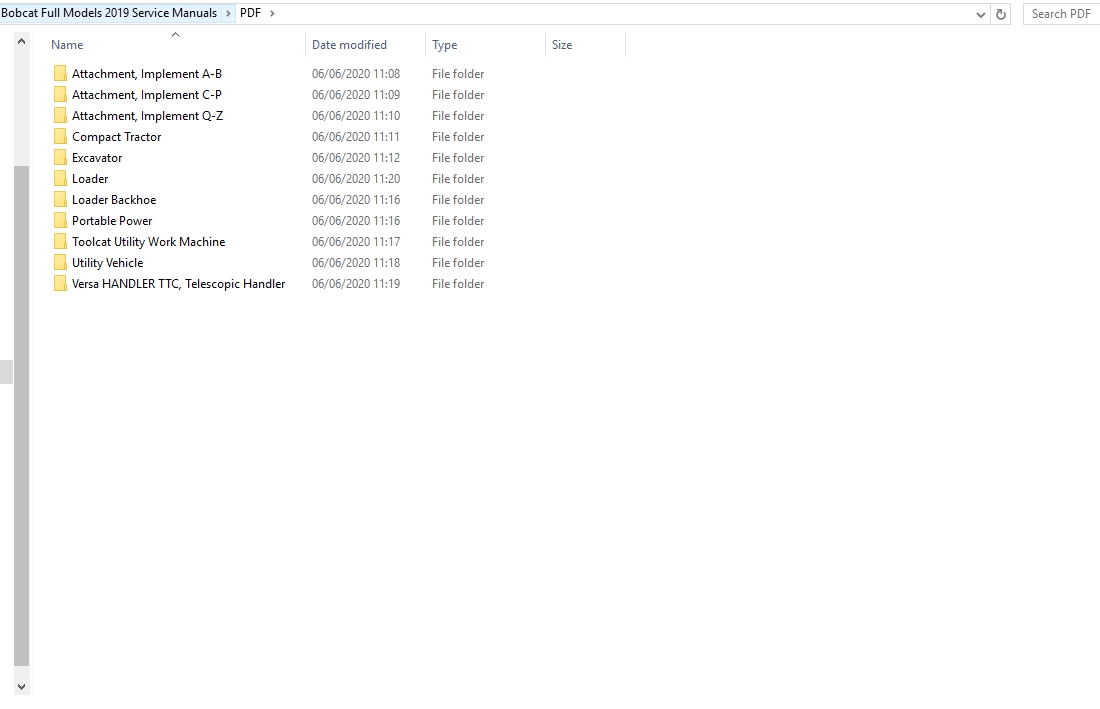
Task: Click the date 06/06/2020 11:17
Action: tap(356, 242)
